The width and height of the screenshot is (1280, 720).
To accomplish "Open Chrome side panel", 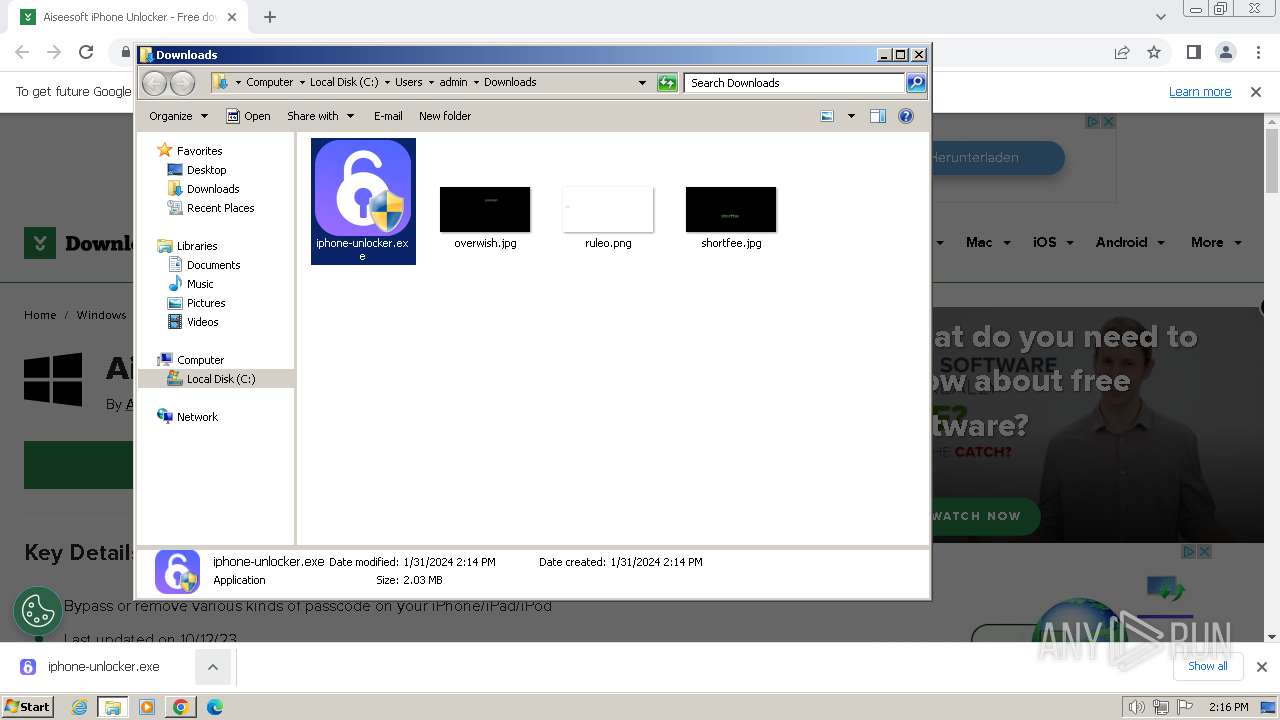I will [x=1193, y=52].
